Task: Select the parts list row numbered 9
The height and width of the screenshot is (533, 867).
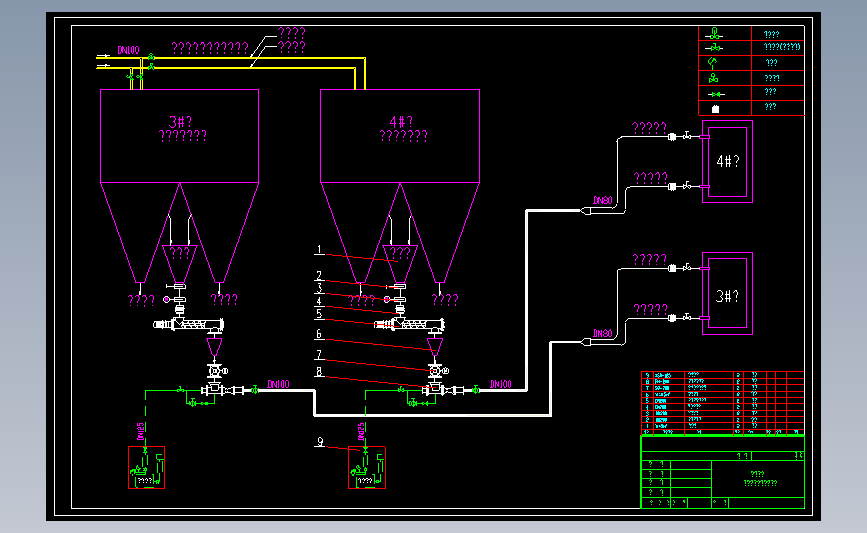Action: click(x=722, y=375)
